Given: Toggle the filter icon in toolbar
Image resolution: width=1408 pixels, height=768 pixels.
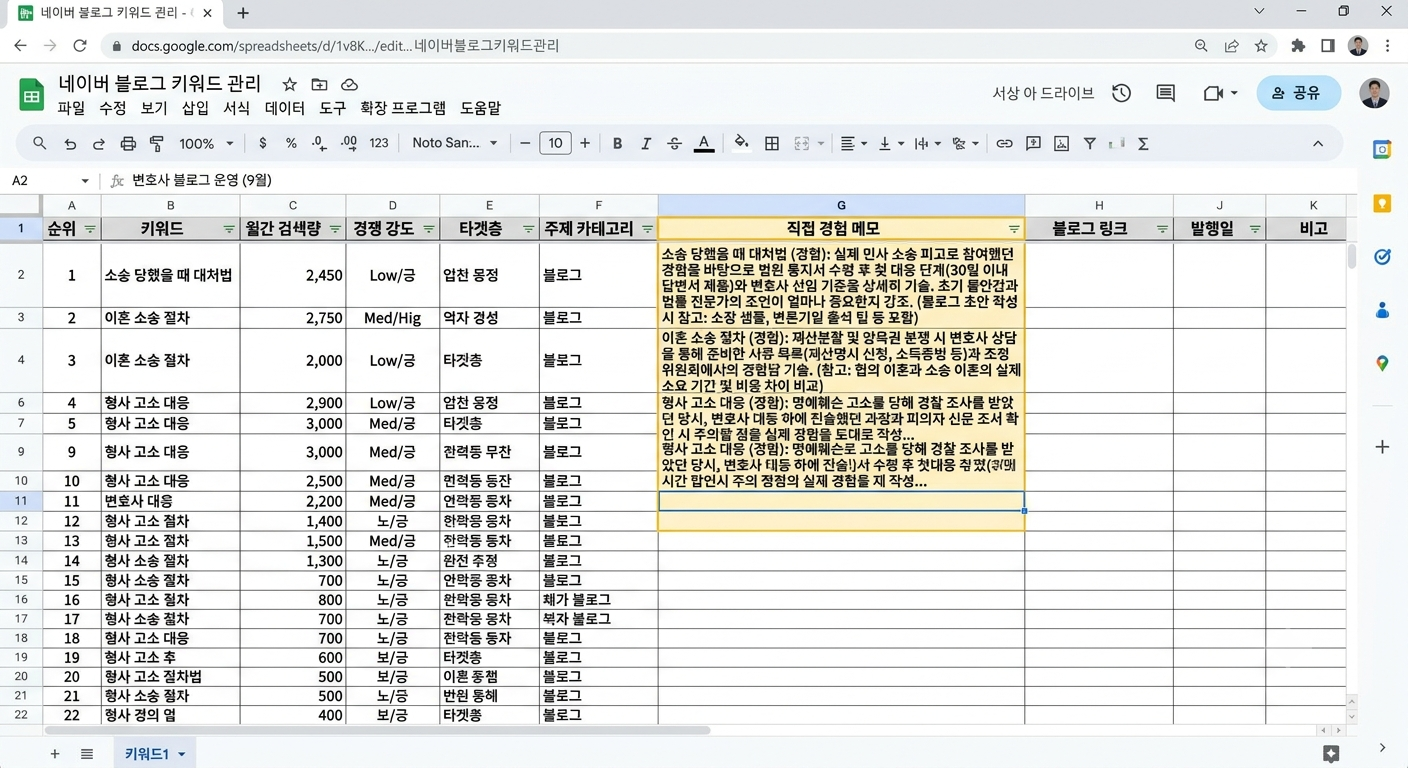Looking at the screenshot, I should [x=1090, y=144].
